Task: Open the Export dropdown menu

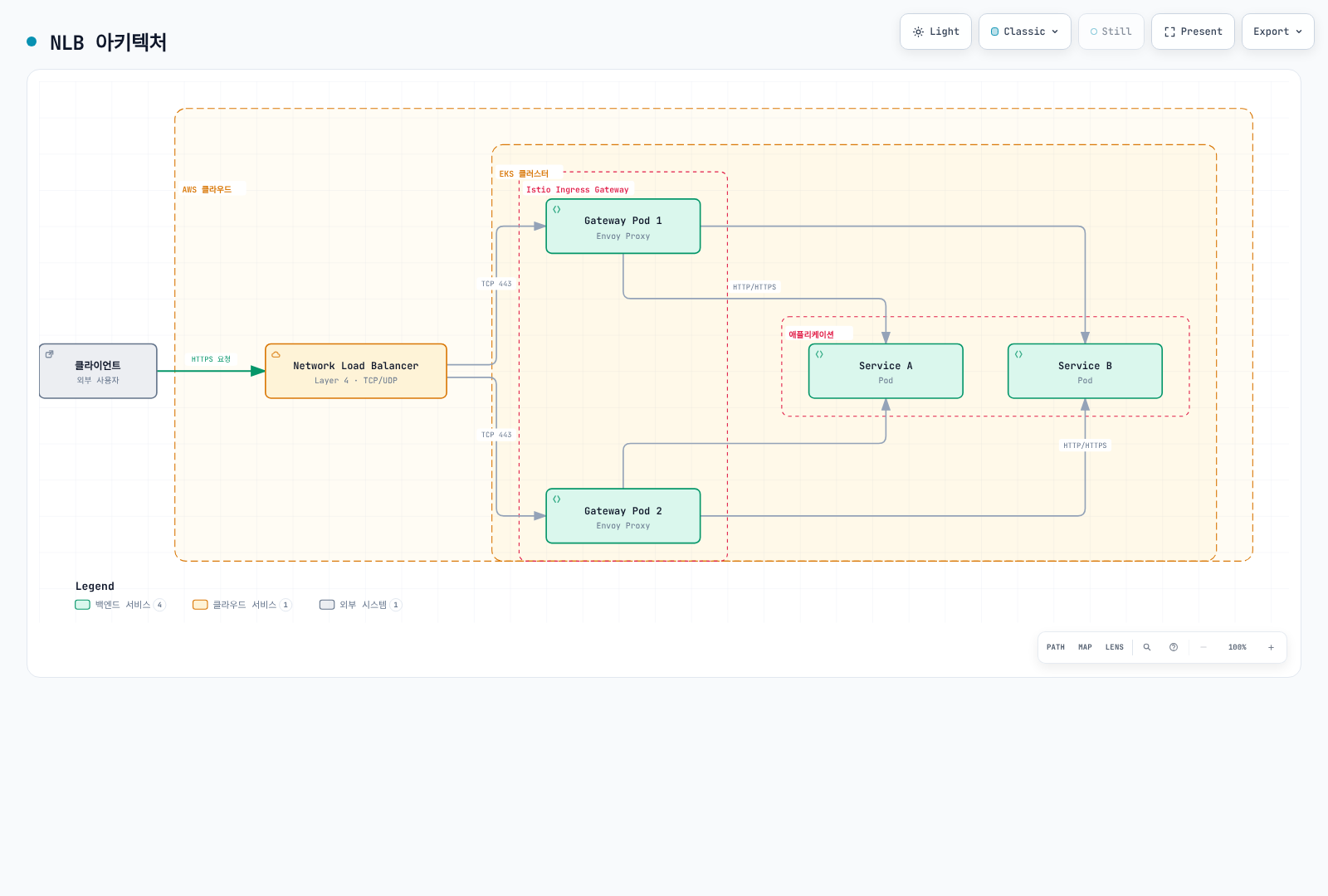Action: pos(1278,32)
